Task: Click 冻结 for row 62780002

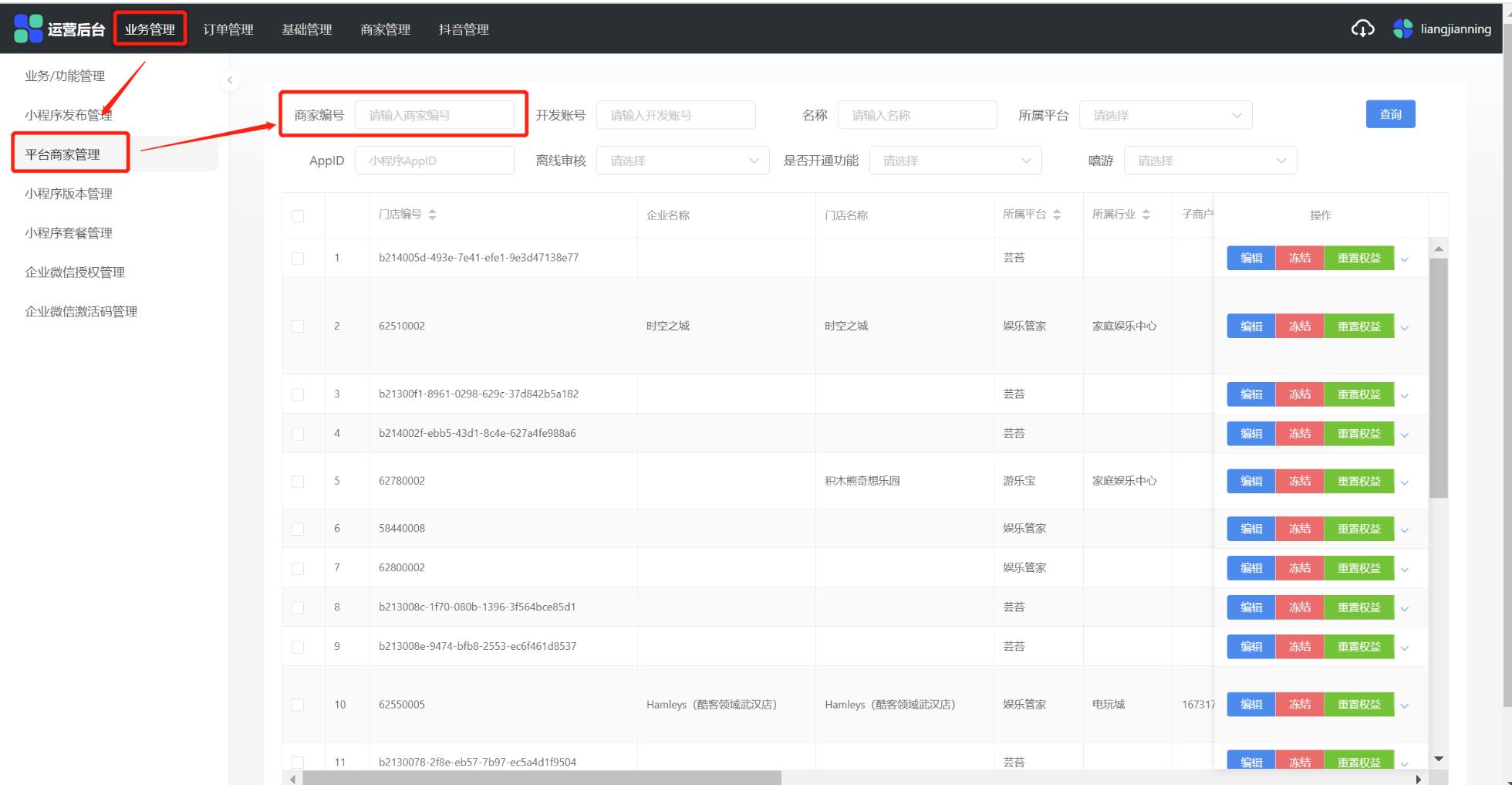Action: (x=1300, y=481)
